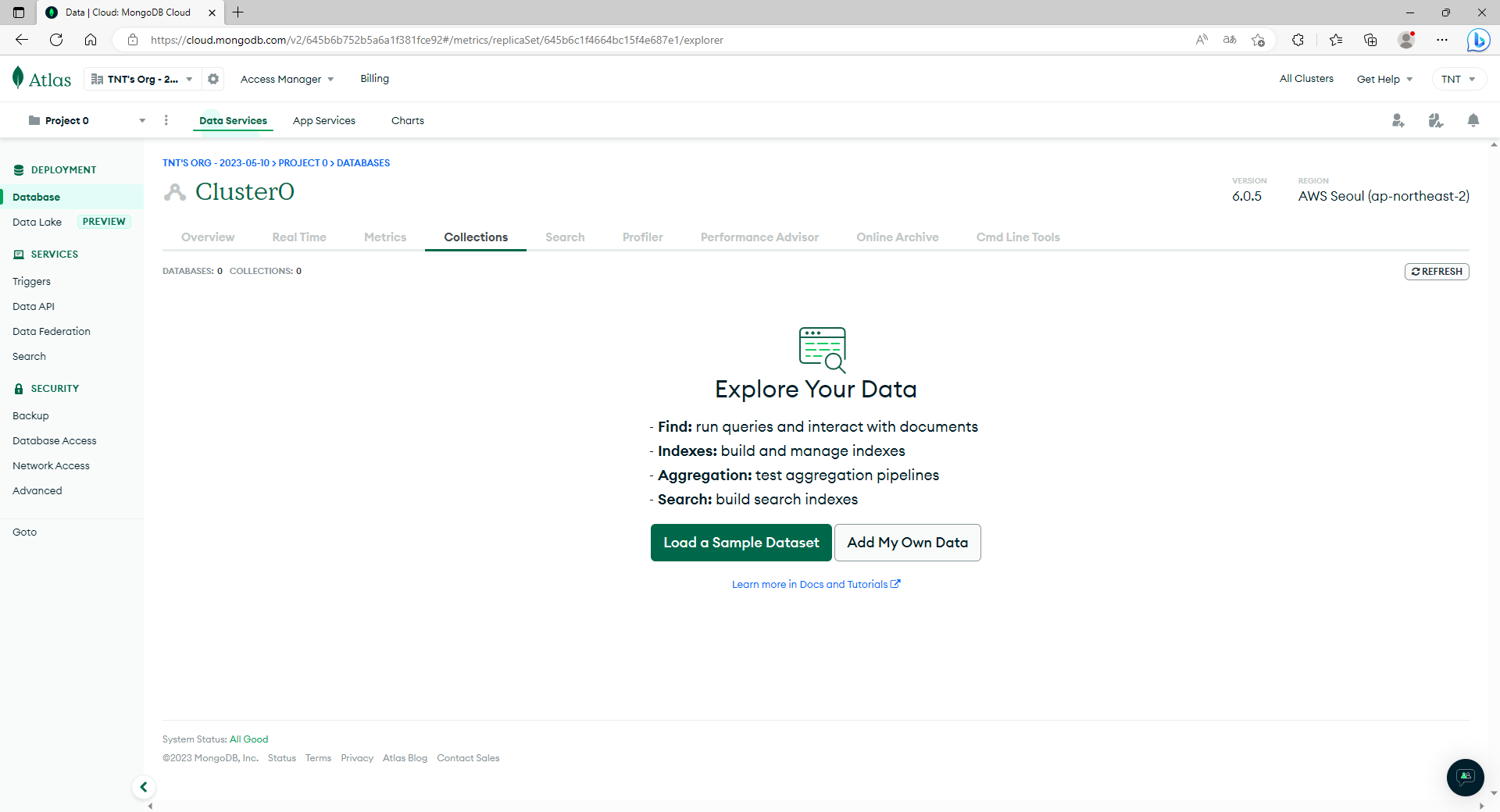Open cluster Overview tab

(208, 237)
